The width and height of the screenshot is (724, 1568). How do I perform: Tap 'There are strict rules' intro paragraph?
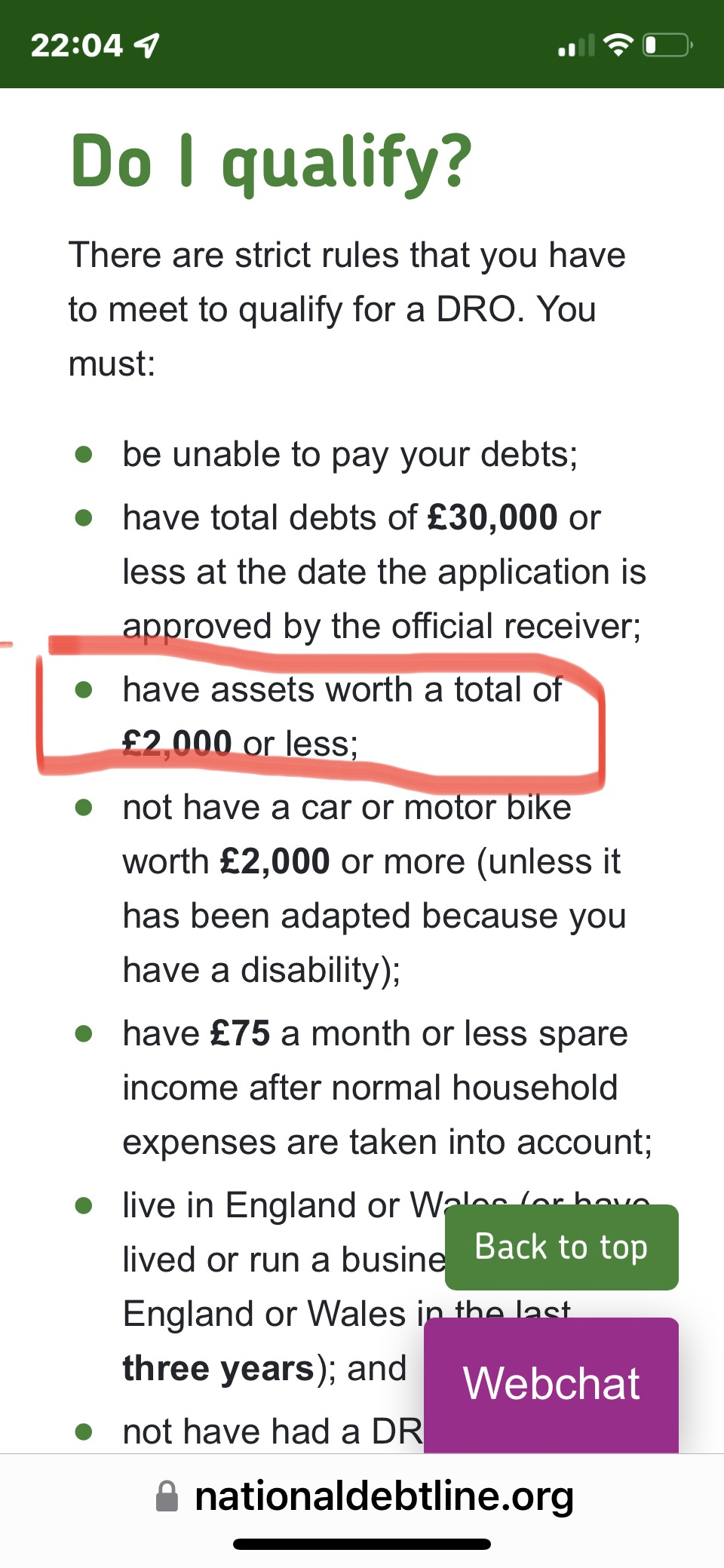pos(347,309)
